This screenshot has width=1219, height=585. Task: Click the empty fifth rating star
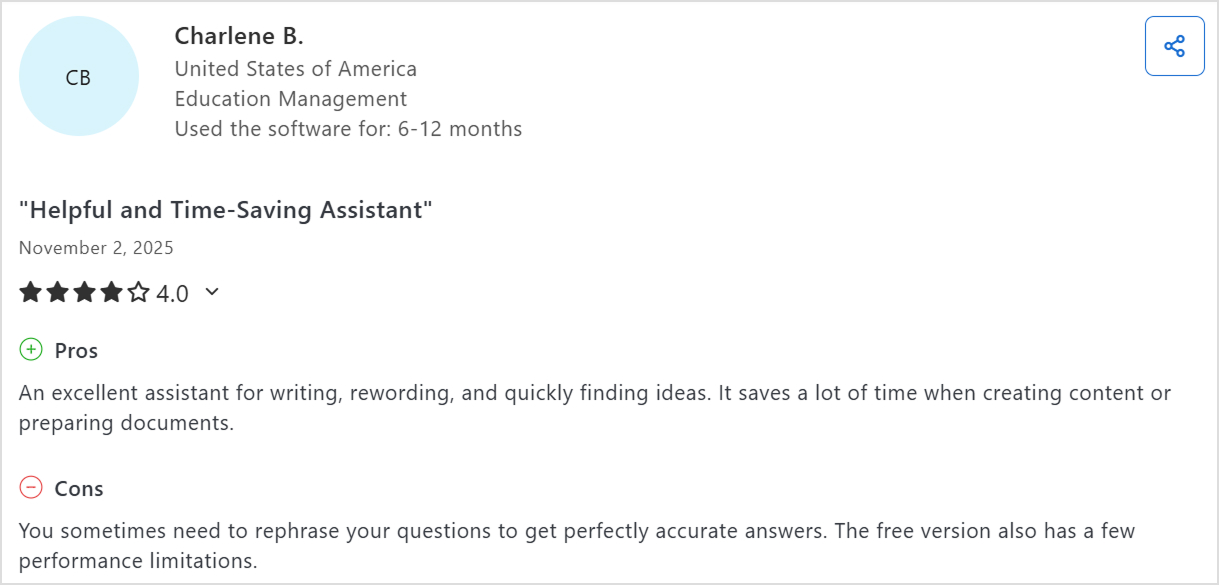tap(138, 292)
